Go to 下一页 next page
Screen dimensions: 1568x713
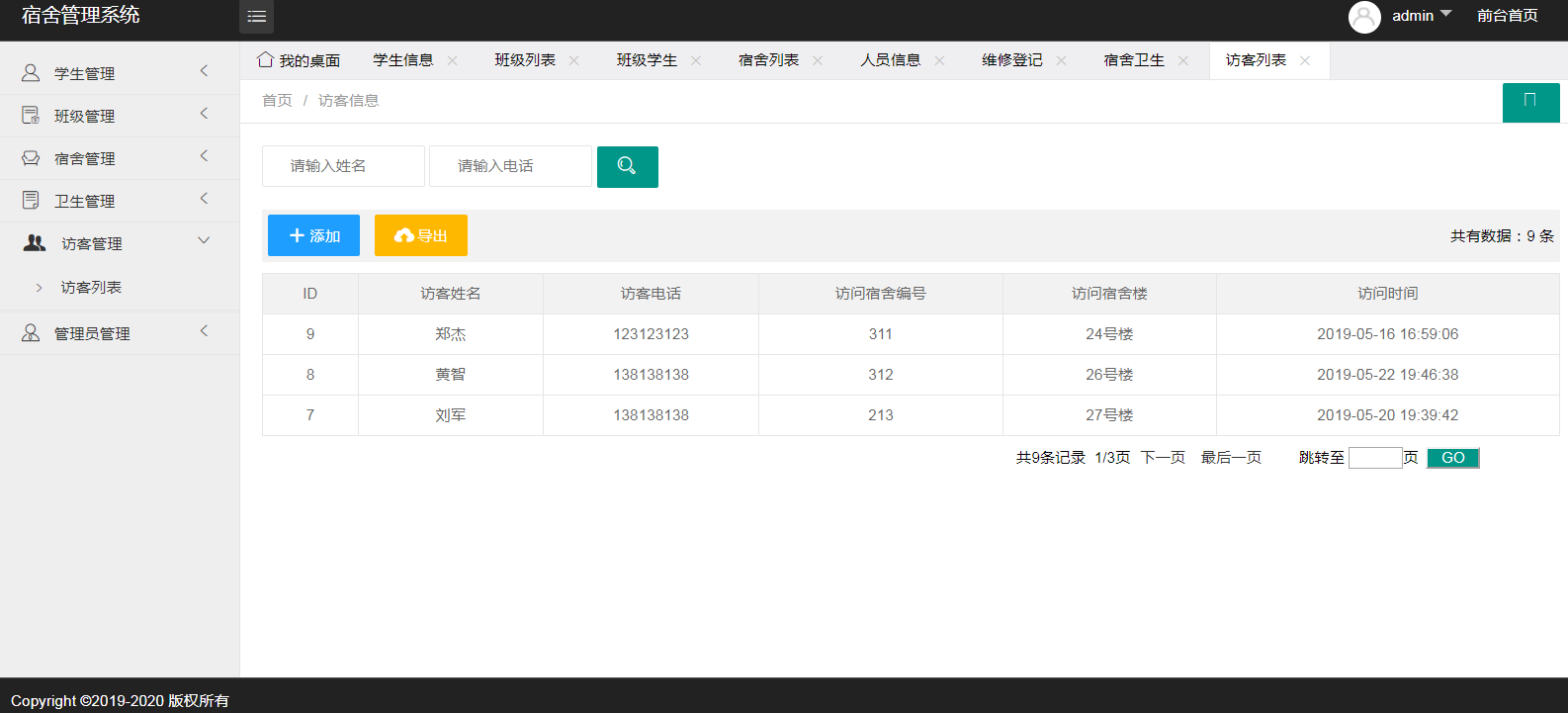(x=1163, y=458)
